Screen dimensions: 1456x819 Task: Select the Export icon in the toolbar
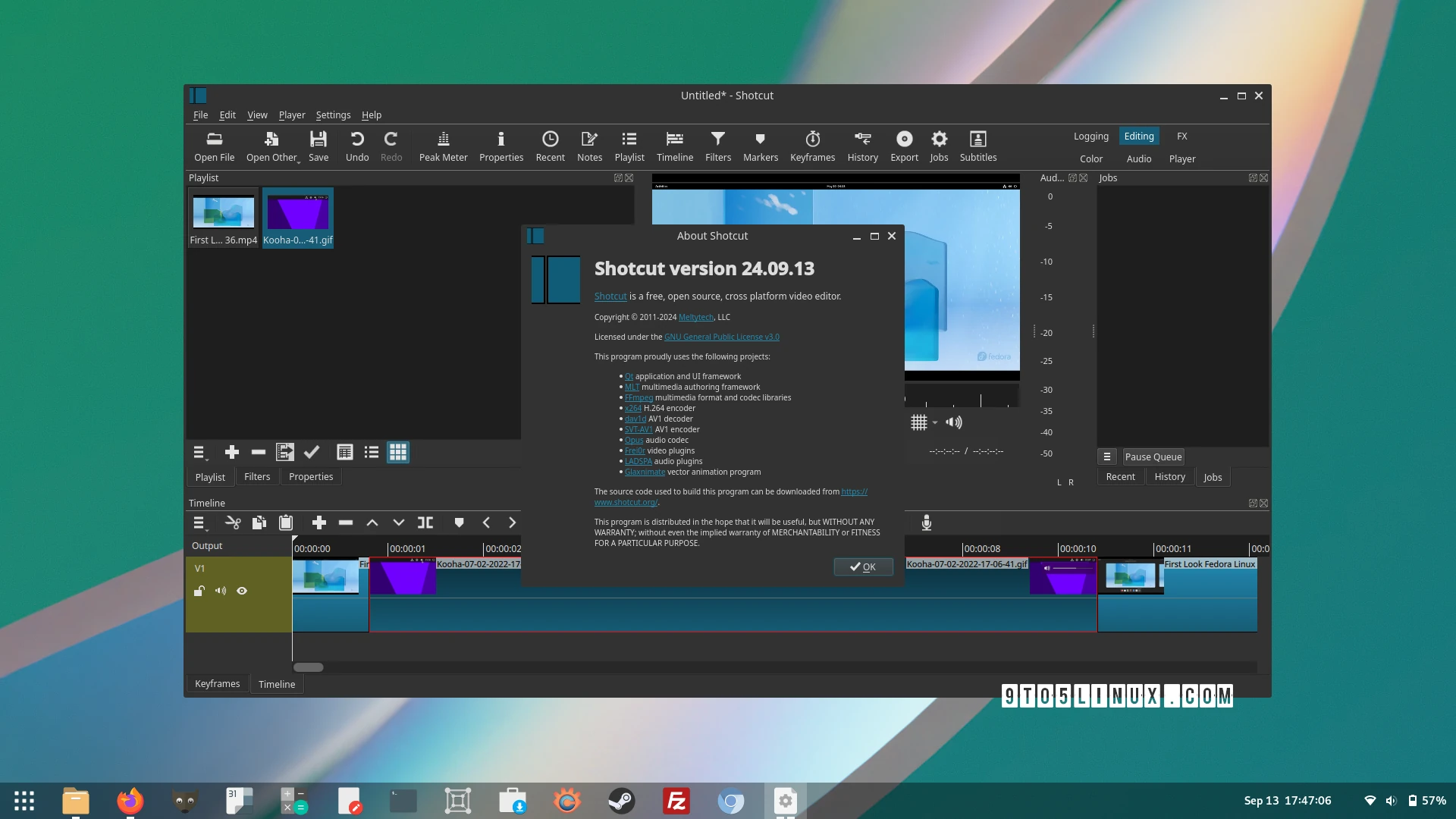click(904, 146)
